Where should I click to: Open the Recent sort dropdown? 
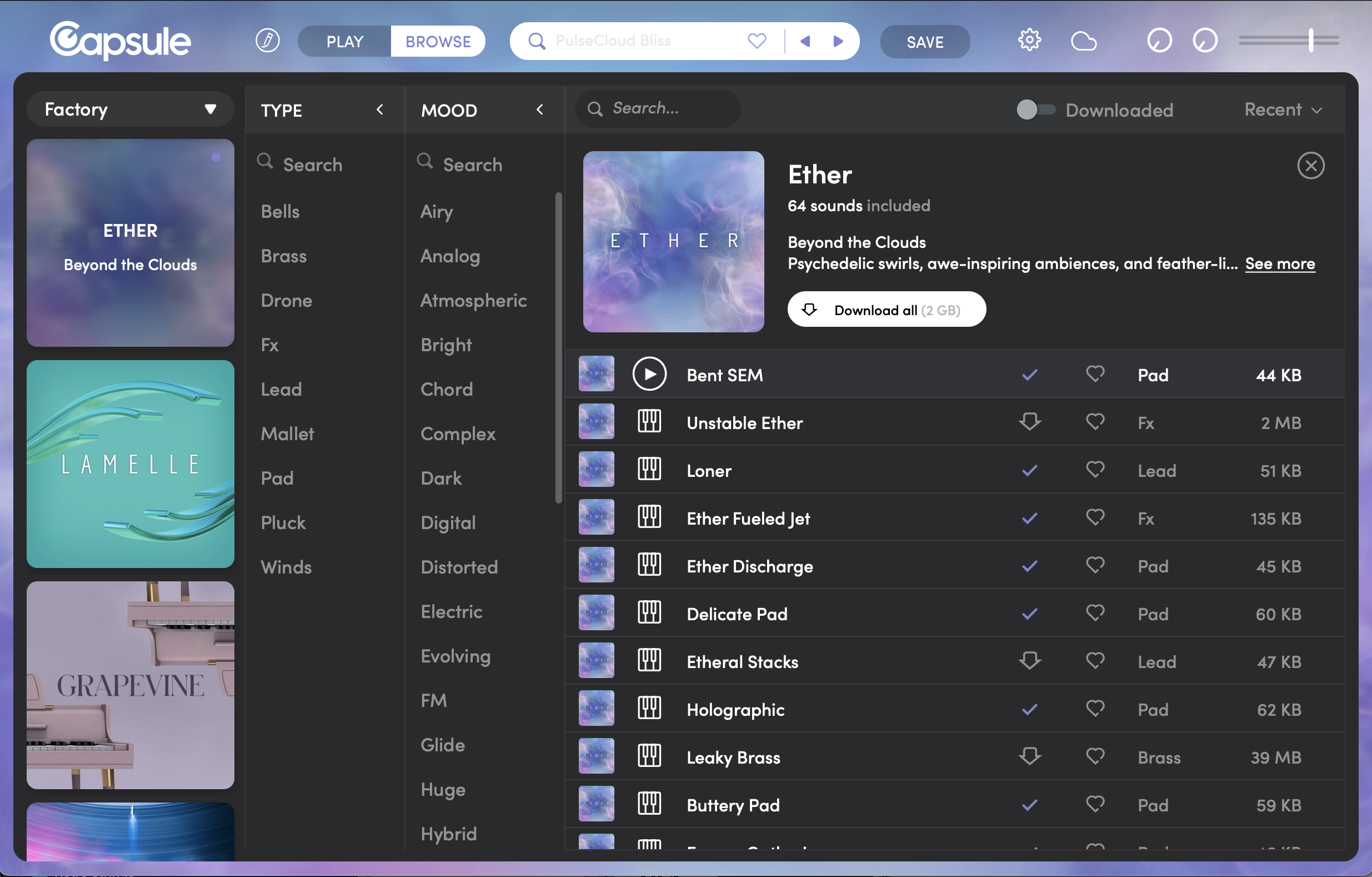pos(1283,109)
